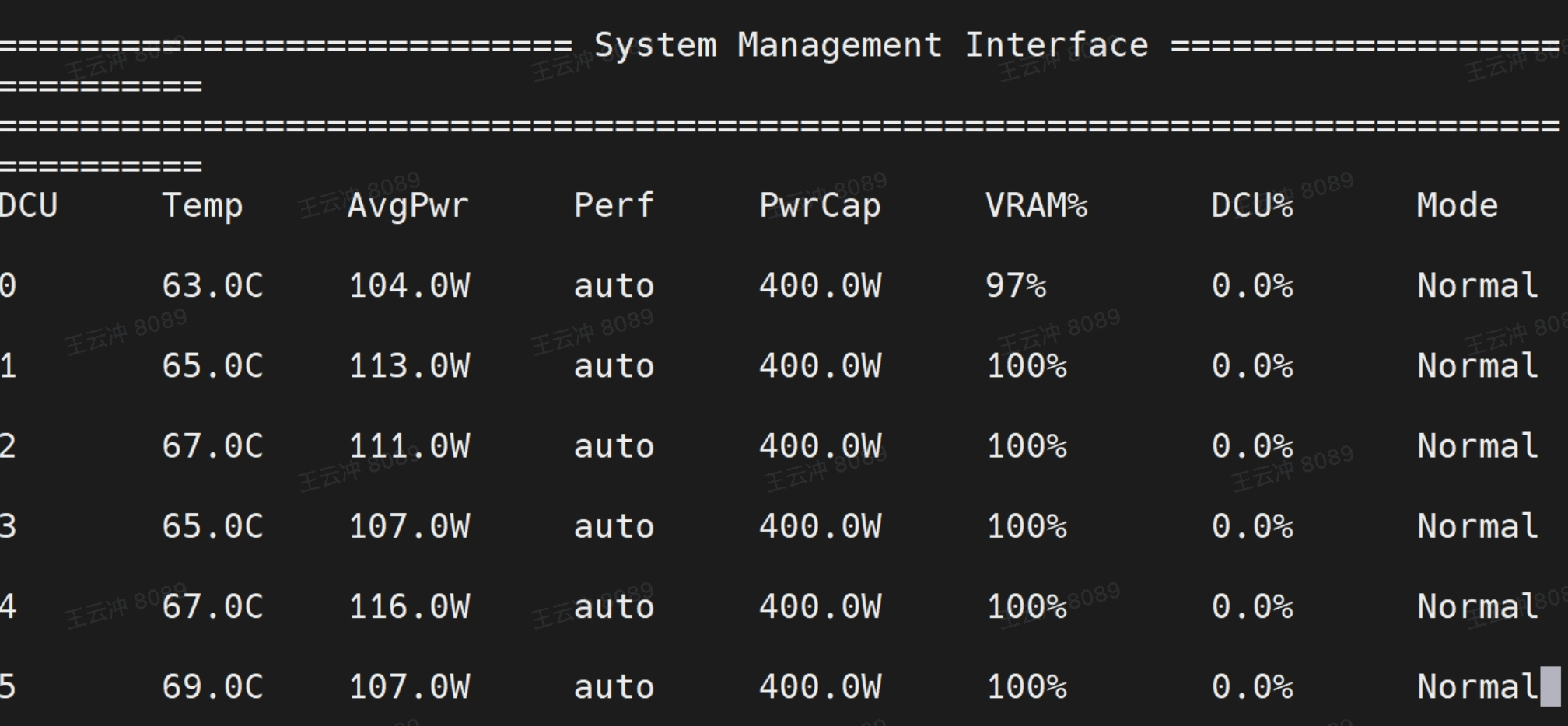Click the "Perf" column header
This screenshot has height=726, width=1568.
coord(614,206)
